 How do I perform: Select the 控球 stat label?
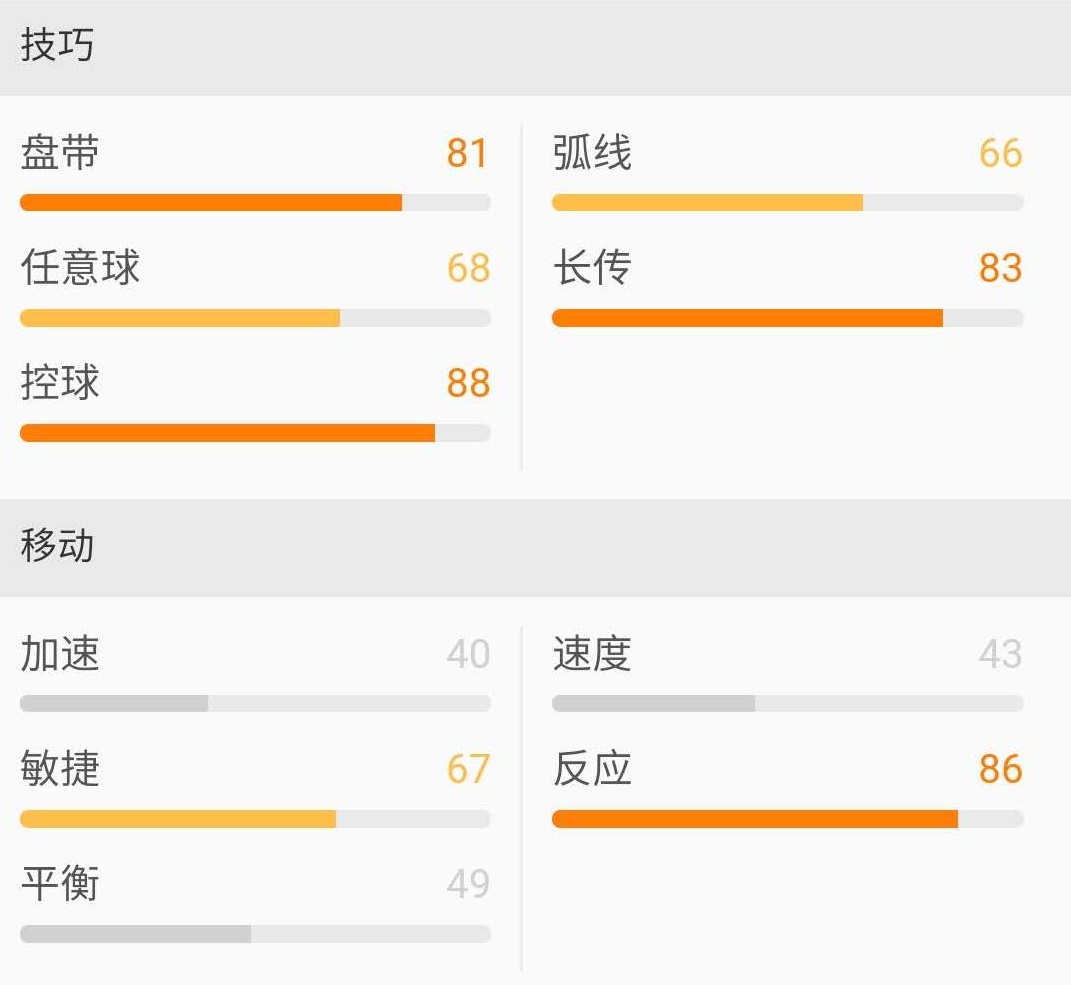60,383
